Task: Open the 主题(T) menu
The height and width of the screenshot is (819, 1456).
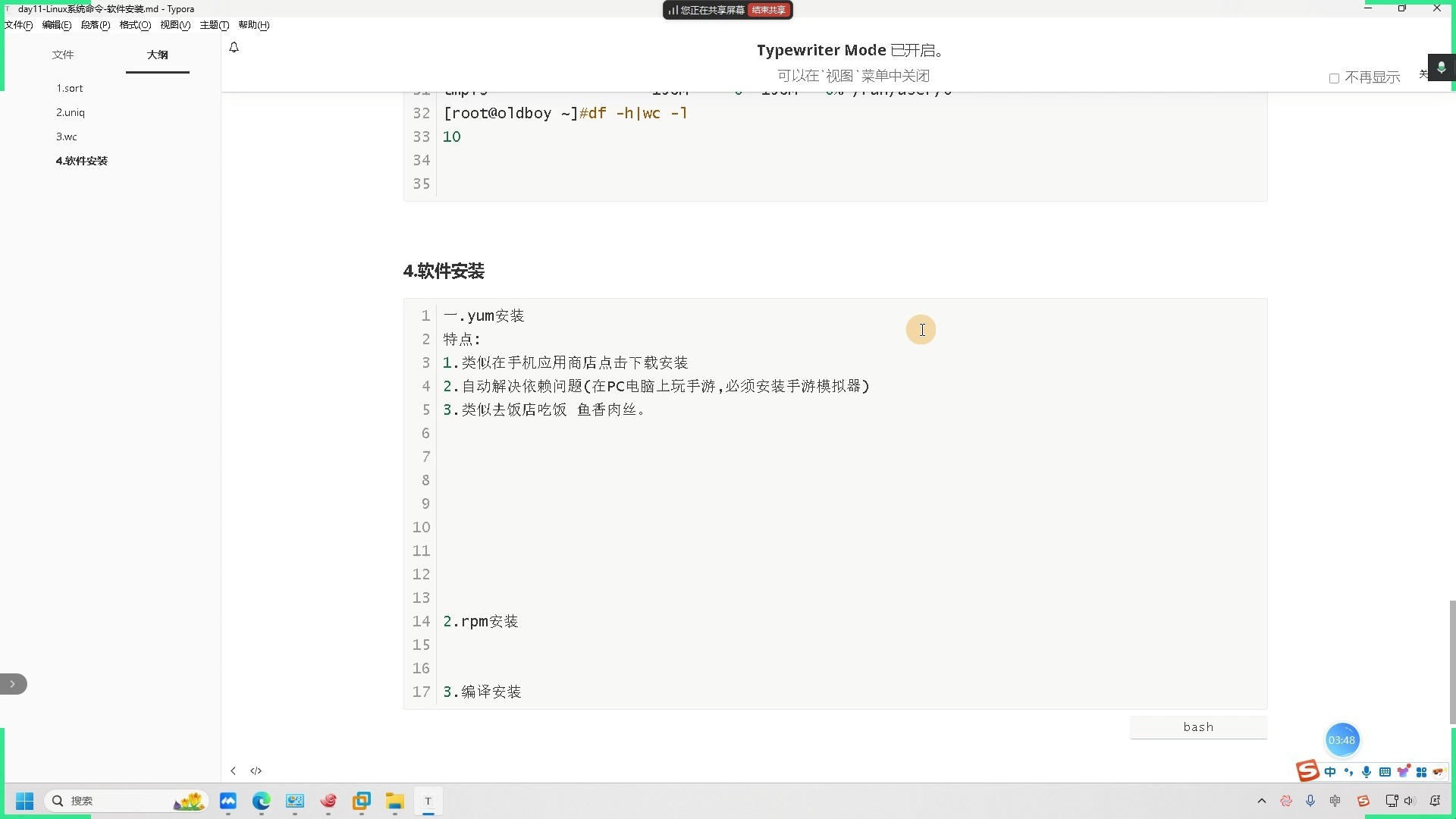Action: tap(215, 25)
